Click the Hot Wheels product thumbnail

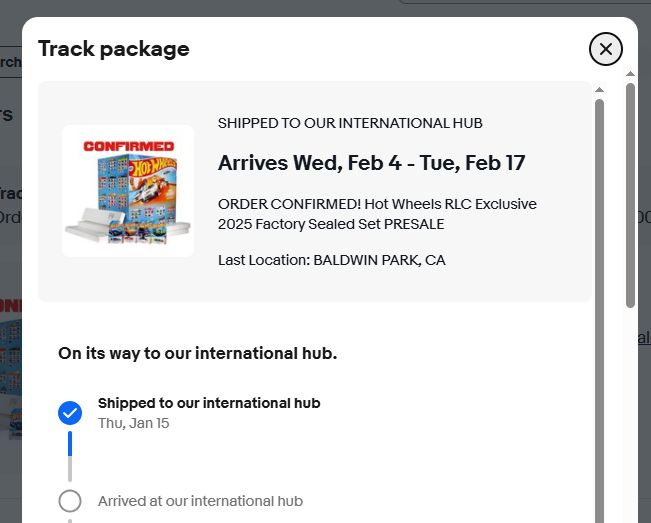click(x=128, y=191)
